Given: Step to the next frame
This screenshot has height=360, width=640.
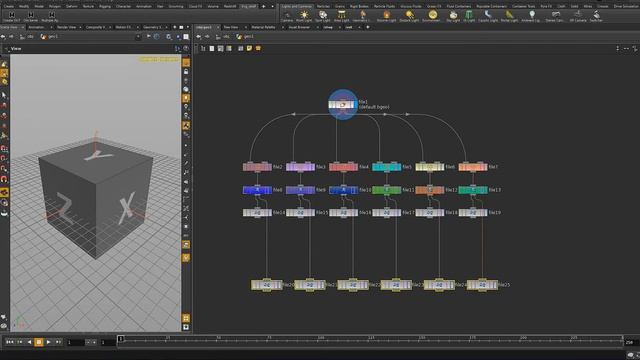Looking at the screenshot, I should (58, 342).
